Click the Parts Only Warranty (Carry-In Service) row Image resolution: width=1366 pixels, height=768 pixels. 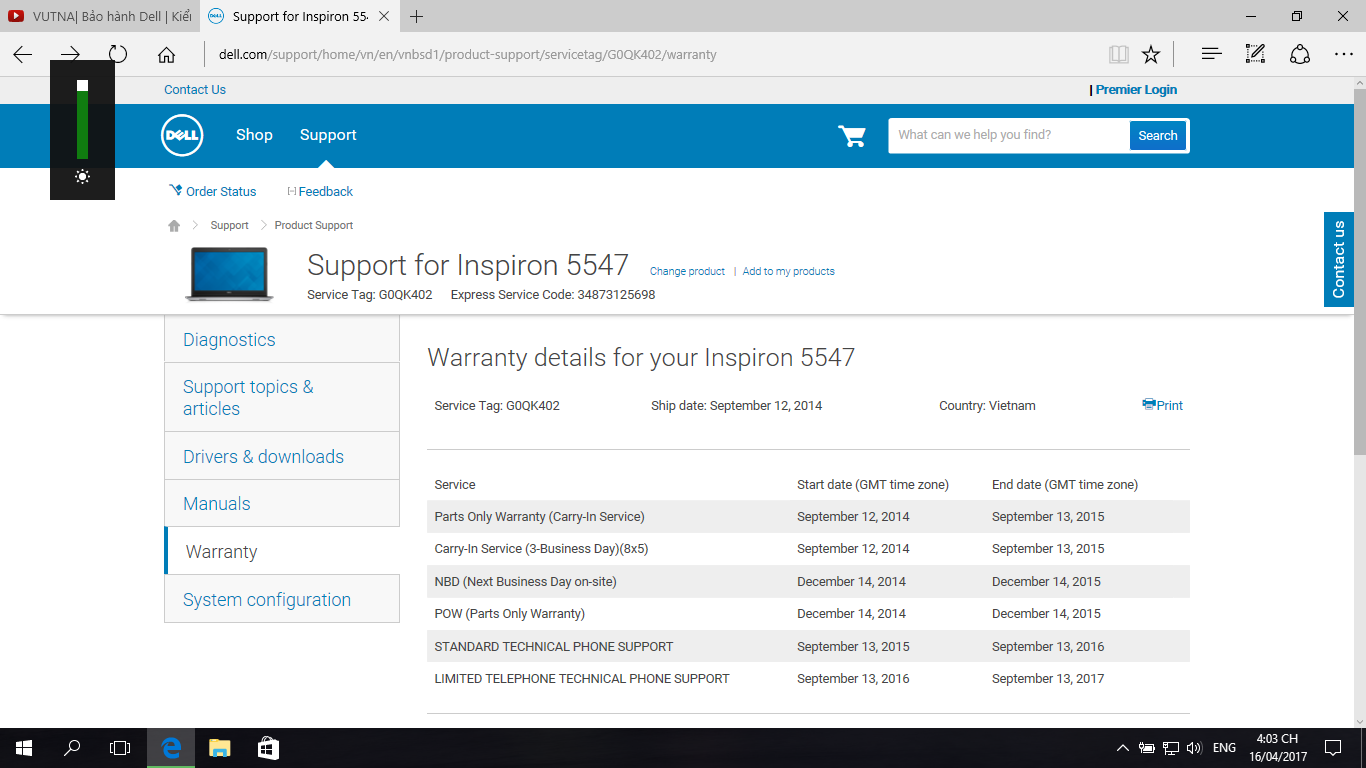808,517
